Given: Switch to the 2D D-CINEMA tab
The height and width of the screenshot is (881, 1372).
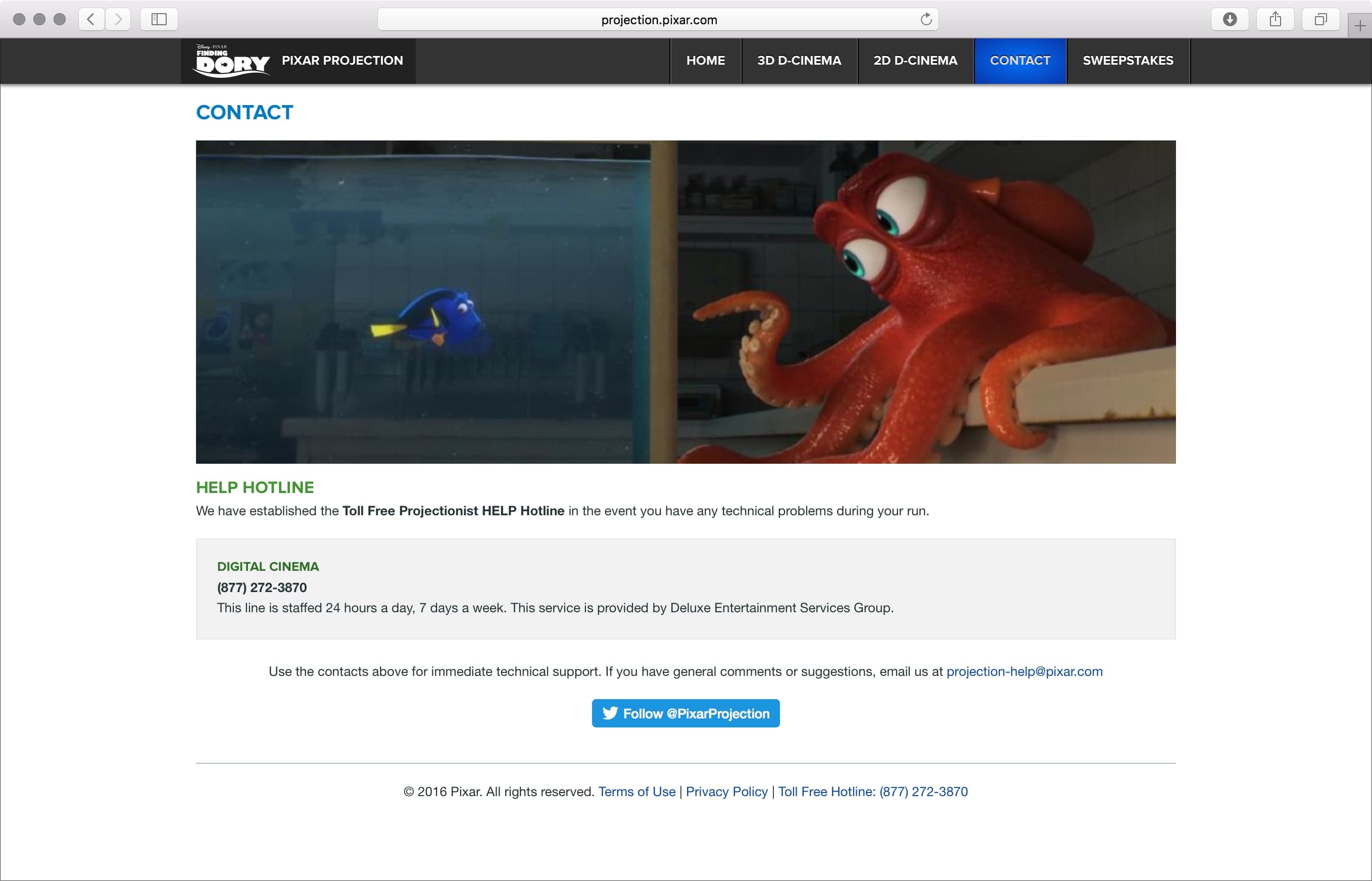Looking at the screenshot, I should (x=915, y=61).
